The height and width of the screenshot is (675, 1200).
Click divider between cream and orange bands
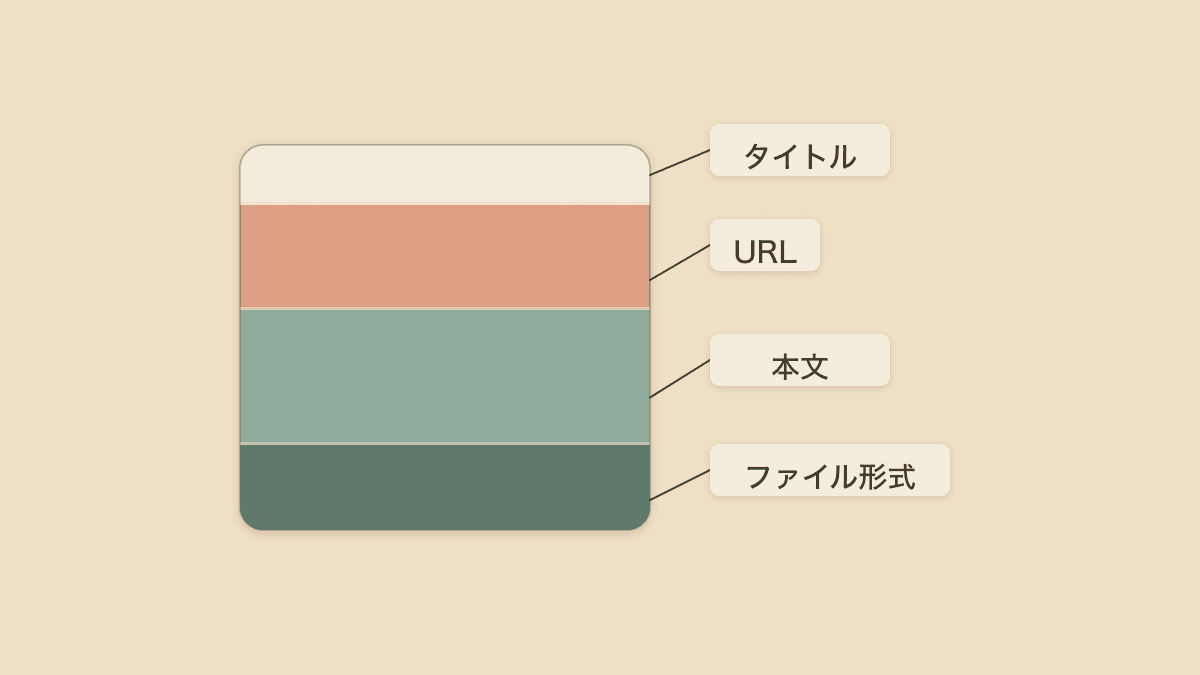[x=445, y=205]
